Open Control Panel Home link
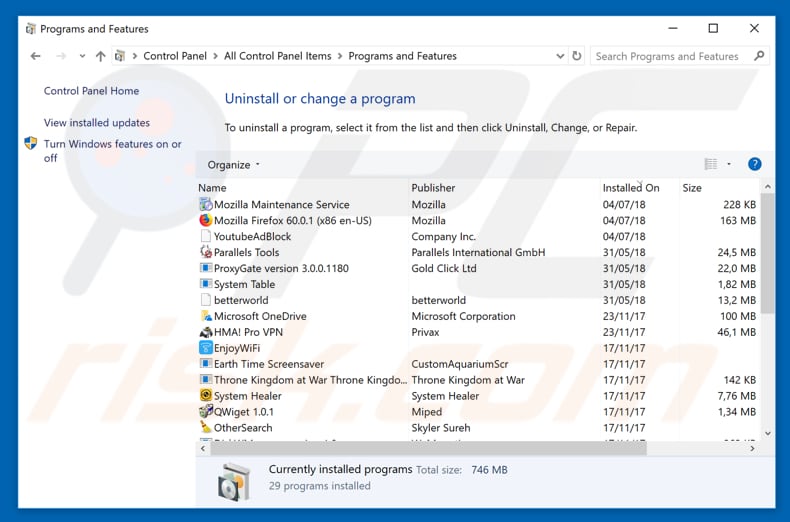790x522 pixels. (x=91, y=91)
